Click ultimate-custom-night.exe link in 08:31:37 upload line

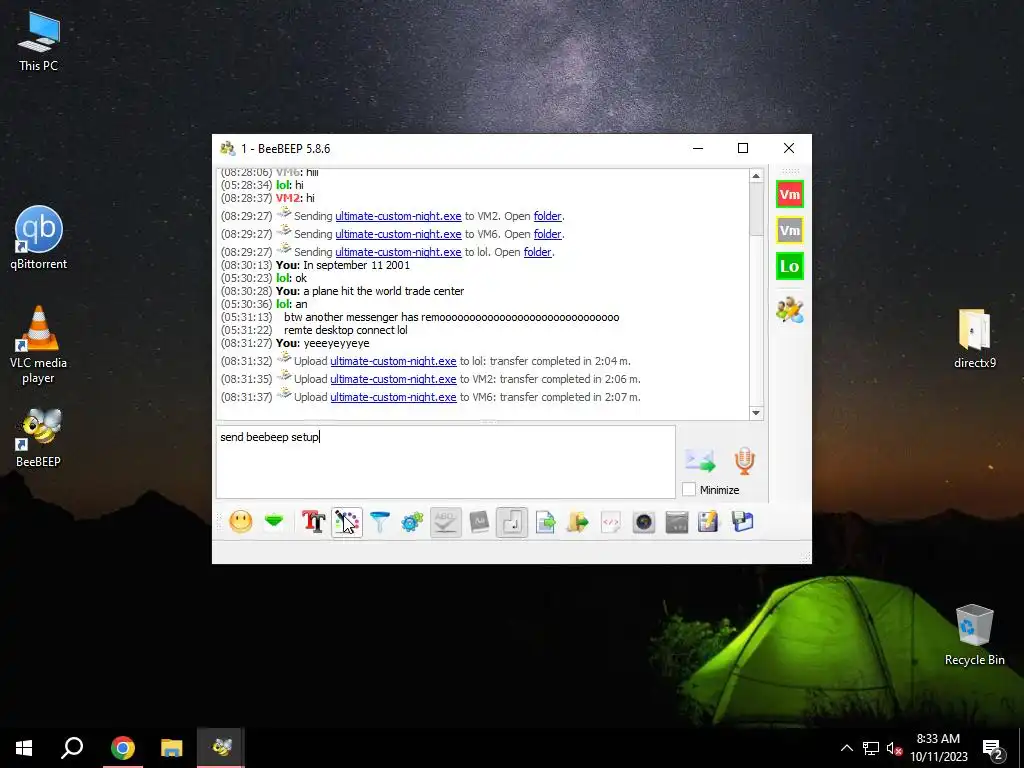[x=393, y=397]
